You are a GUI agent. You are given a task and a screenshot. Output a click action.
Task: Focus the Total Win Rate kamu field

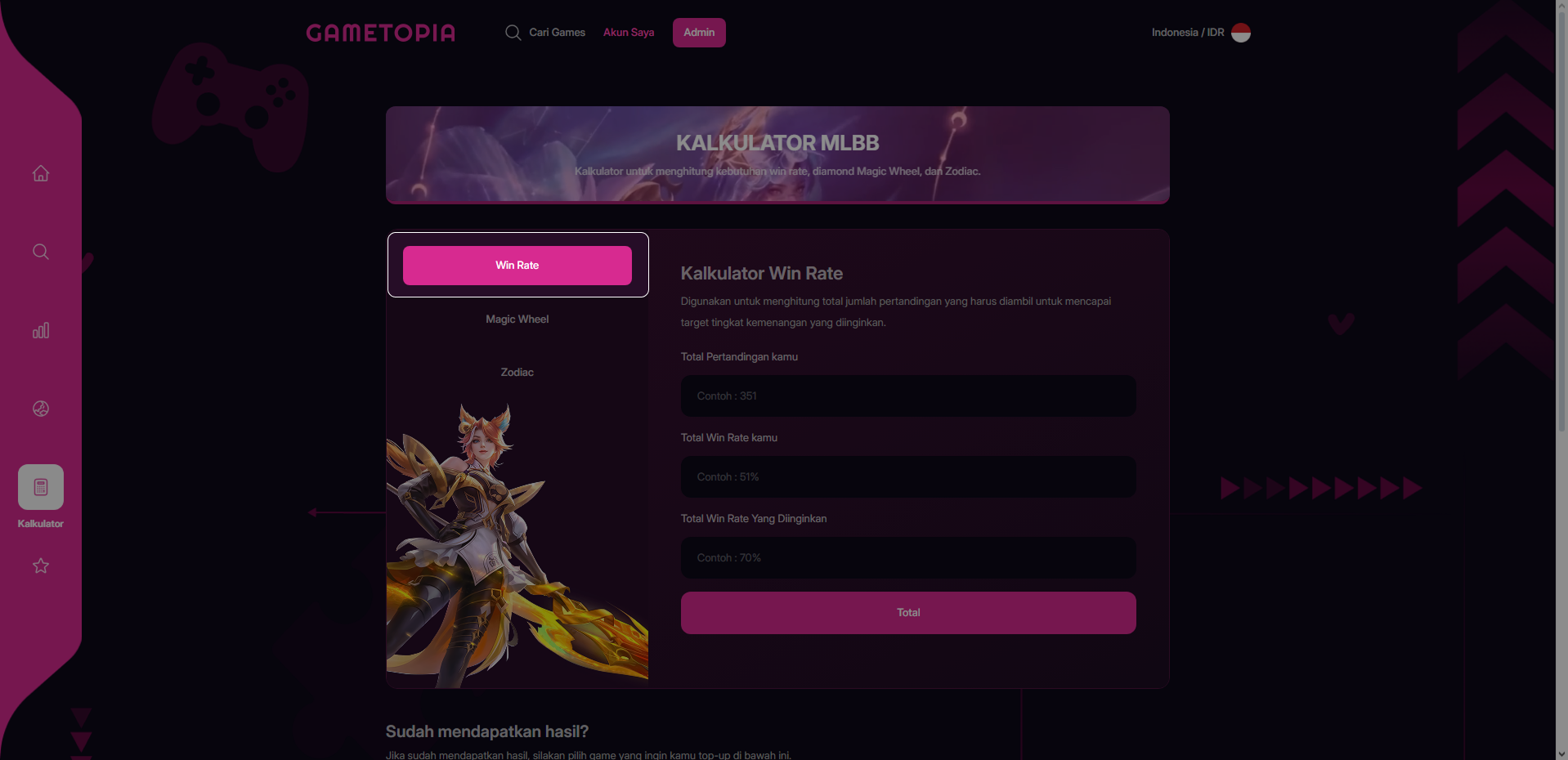point(908,477)
